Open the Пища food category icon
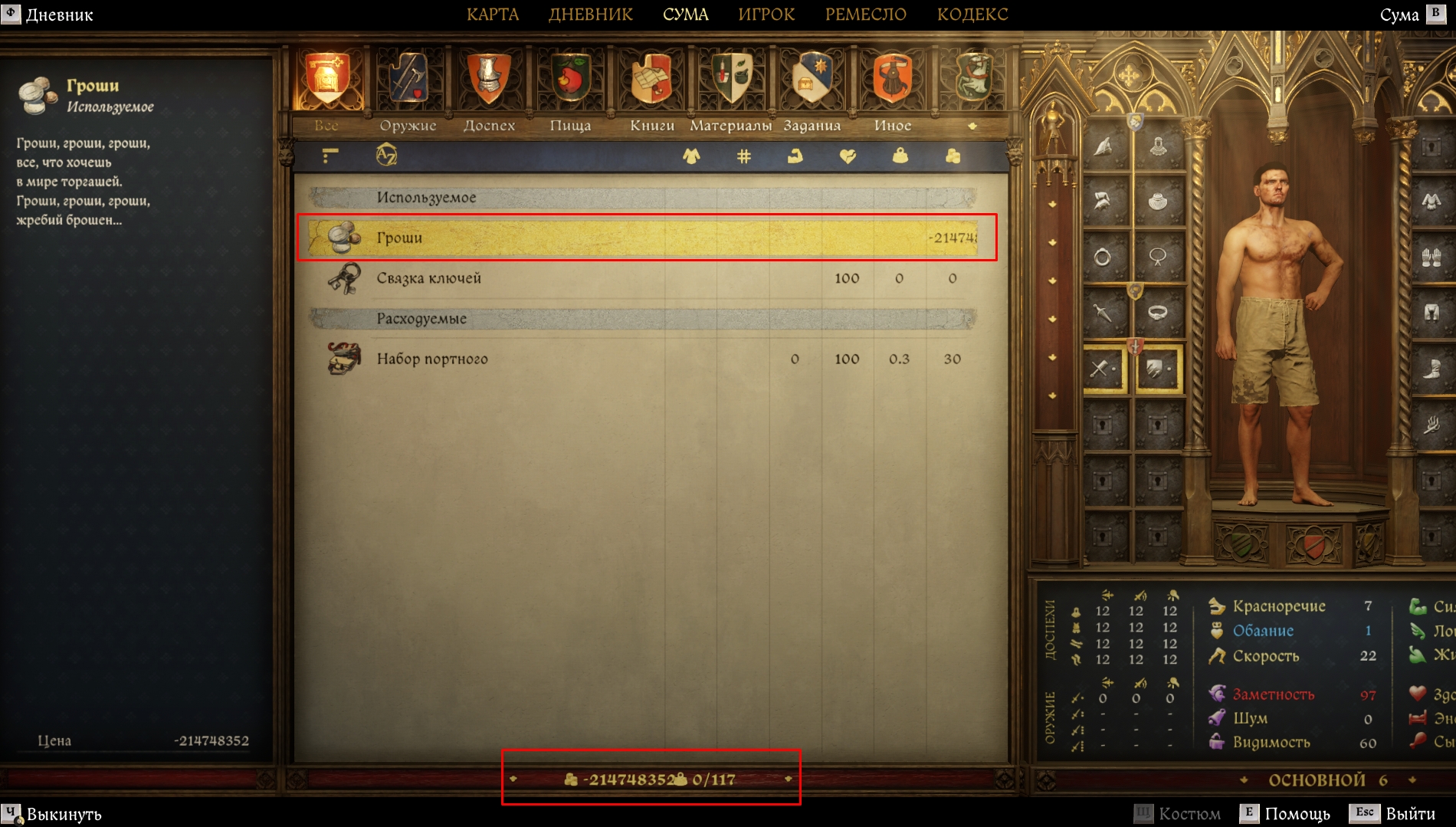This screenshot has height=827, width=1456. click(x=570, y=78)
